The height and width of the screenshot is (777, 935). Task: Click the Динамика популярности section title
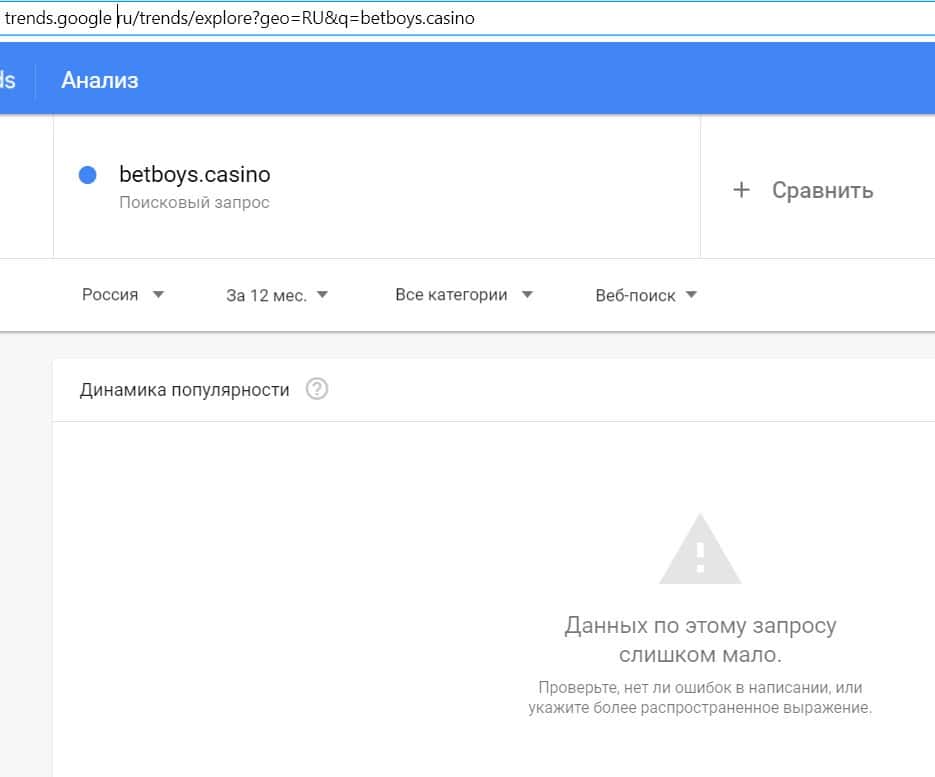(x=185, y=390)
